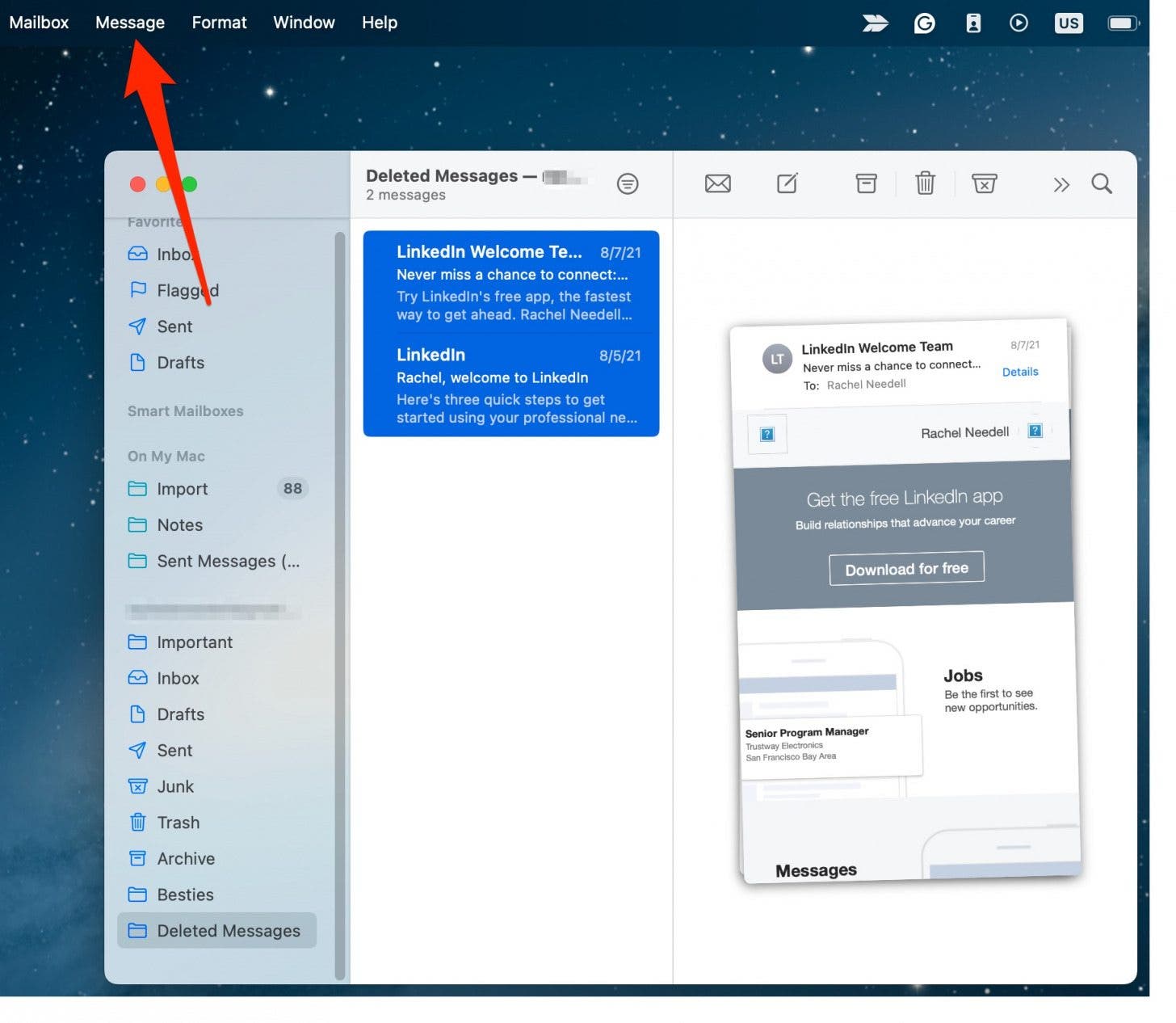The height and width of the screenshot is (1023, 1176).
Task: Delete messages with the trash can icon
Action: 925,183
